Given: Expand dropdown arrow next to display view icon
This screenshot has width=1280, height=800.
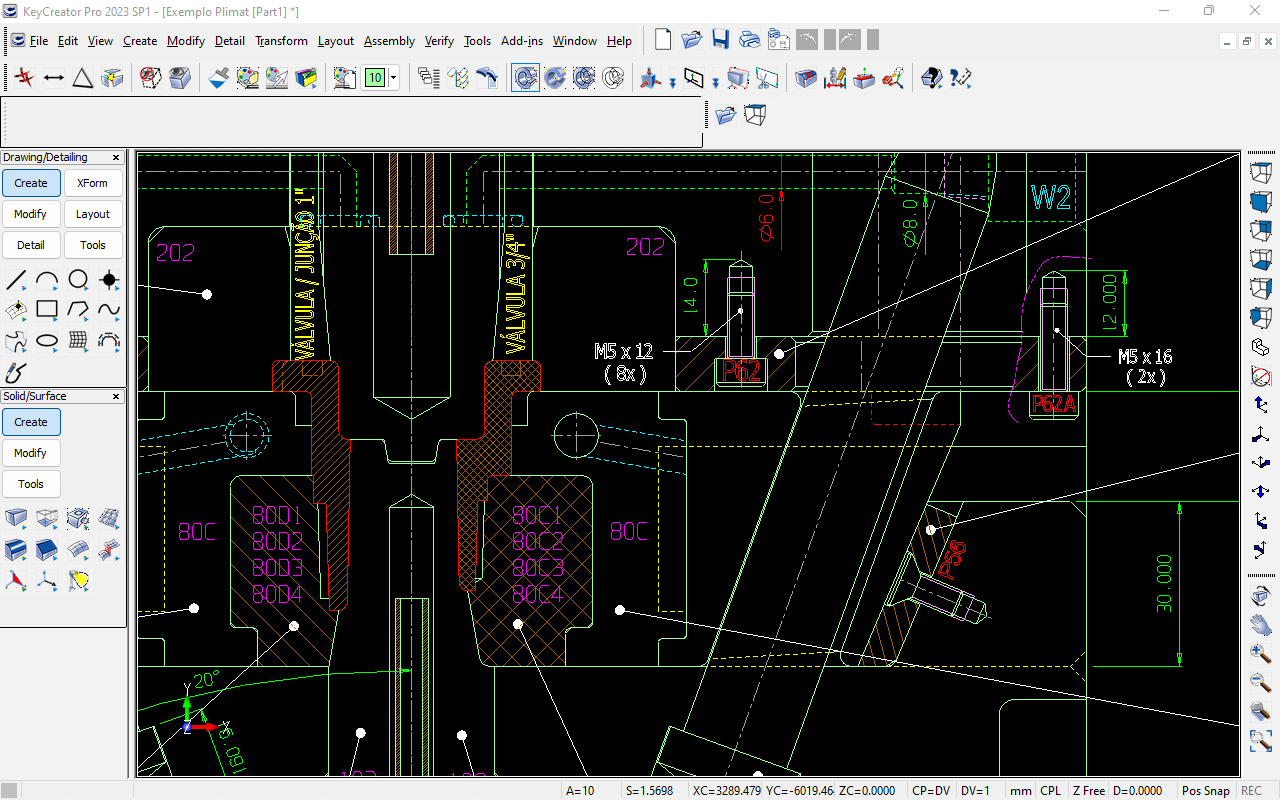Looking at the screenshot, I should (715, 82).
